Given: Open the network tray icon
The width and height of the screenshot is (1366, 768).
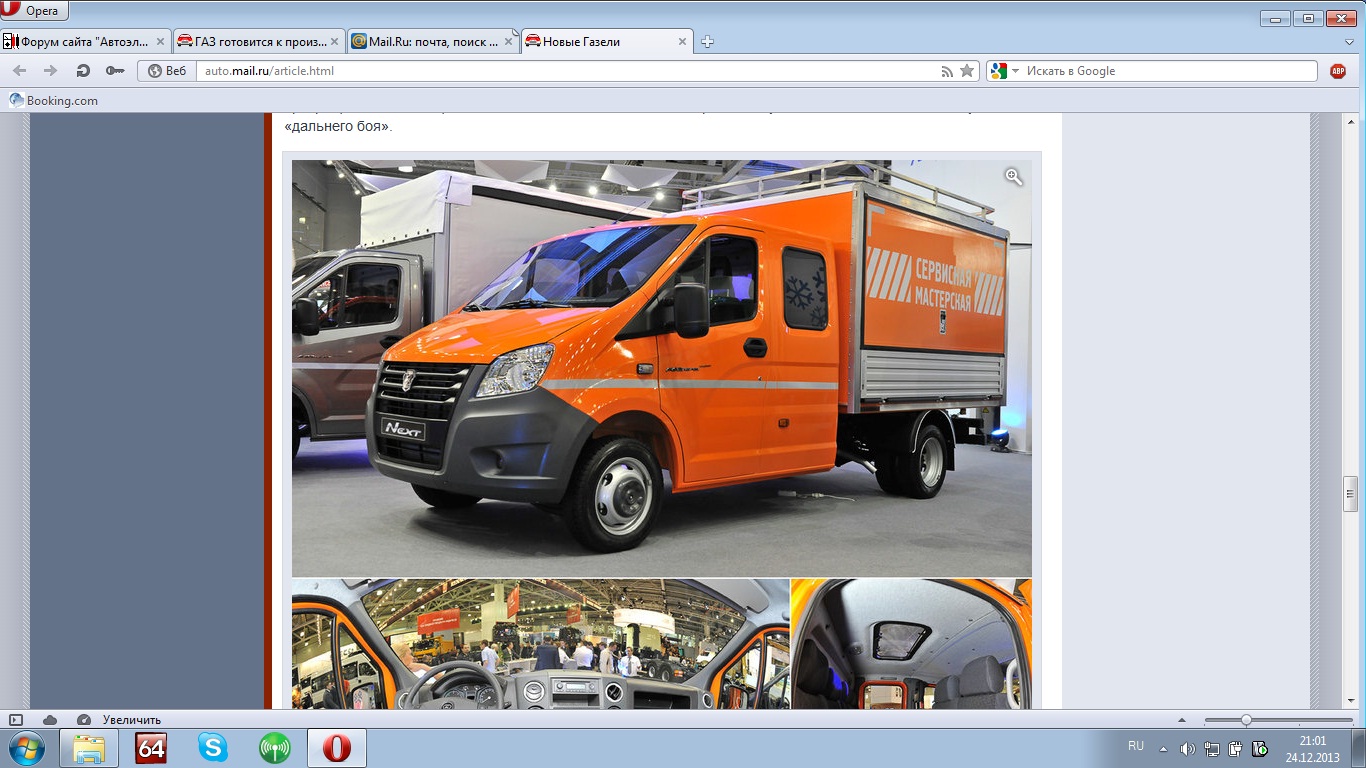Looking at the screenshot, I should 1212,748.
